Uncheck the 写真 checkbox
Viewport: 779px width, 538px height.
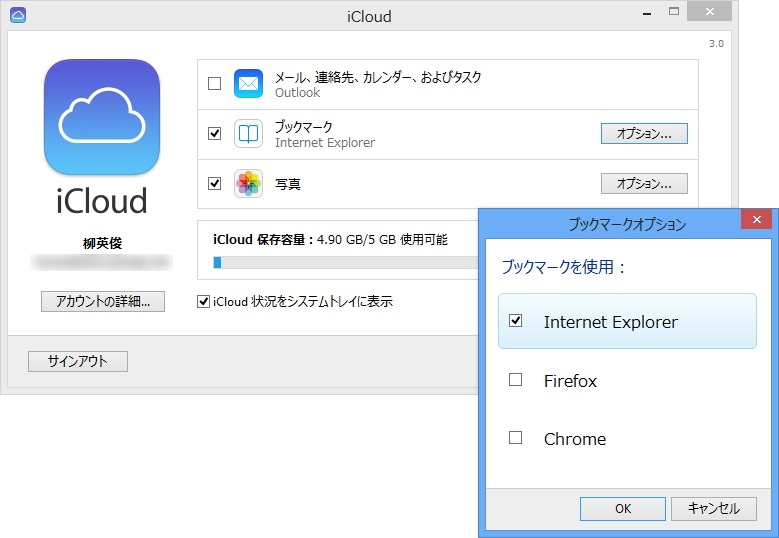click(x=215, y=184)
